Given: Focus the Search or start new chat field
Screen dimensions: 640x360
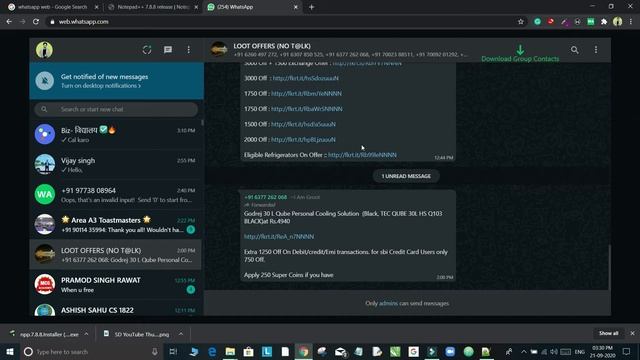Looking at the screenshot, I should (116, 109).
